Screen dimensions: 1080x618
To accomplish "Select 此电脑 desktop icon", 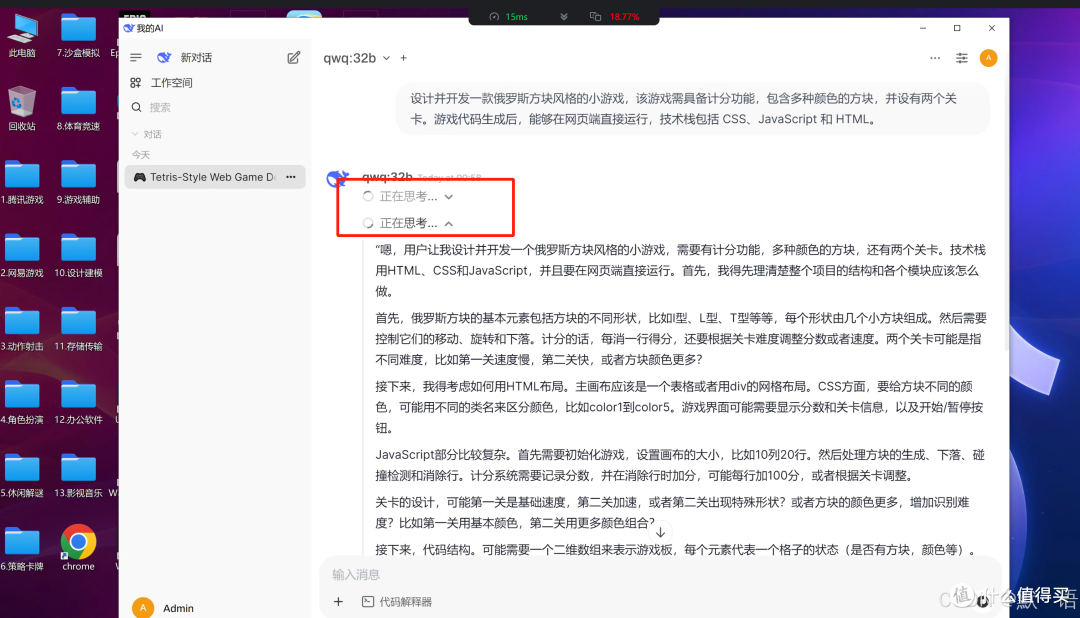I will [x=22, y=36].
